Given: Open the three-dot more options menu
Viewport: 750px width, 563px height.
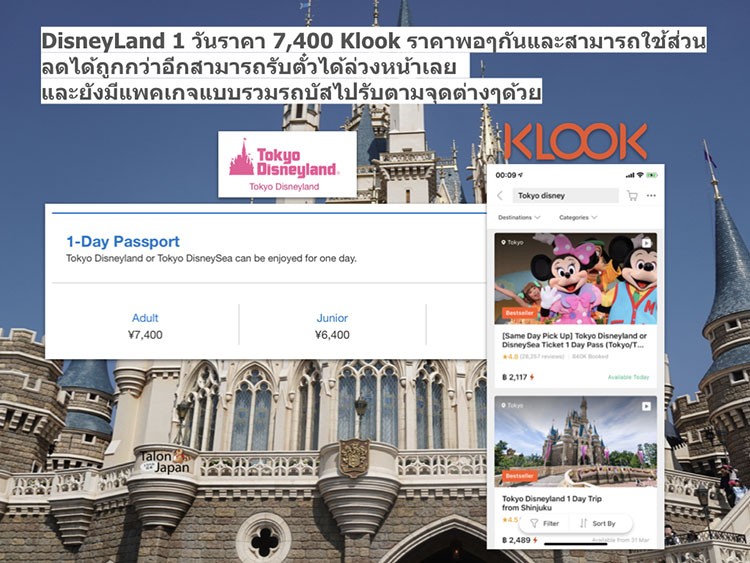Looking at the screenshot, I should [651, 195].
